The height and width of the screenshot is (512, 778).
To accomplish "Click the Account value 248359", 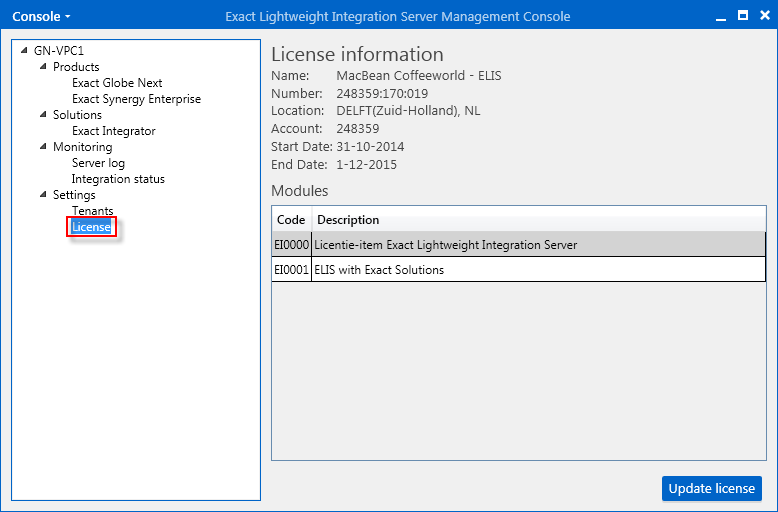I will coord(358,128).
